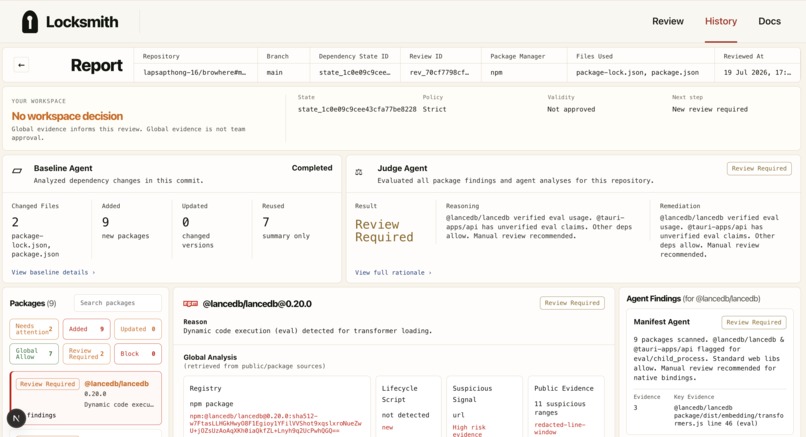
Task: Click the Lifecycle Script not detected value
Action: click(x=405, y=415)
